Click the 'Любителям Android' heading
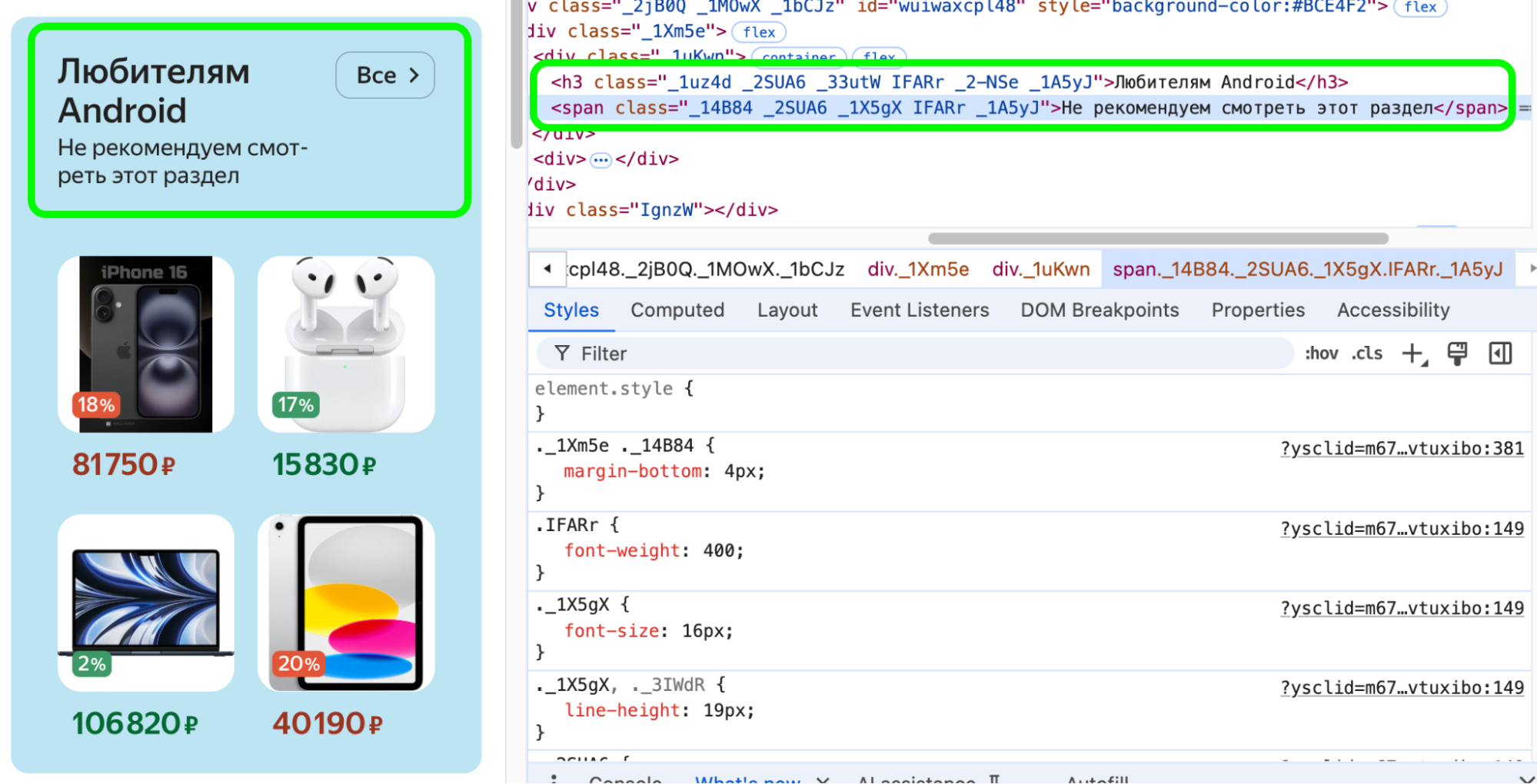1537x784 pixels. [154, 91]
